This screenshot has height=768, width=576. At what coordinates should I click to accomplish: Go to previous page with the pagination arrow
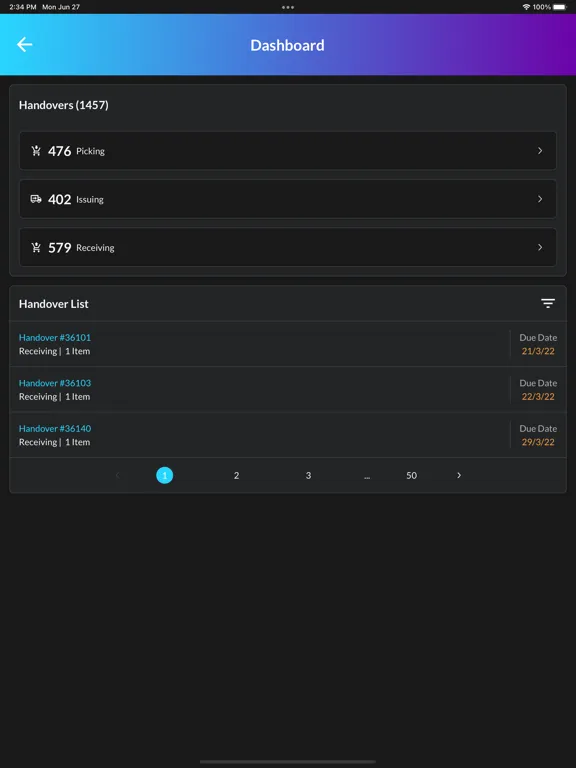click(x=117, y=475)
